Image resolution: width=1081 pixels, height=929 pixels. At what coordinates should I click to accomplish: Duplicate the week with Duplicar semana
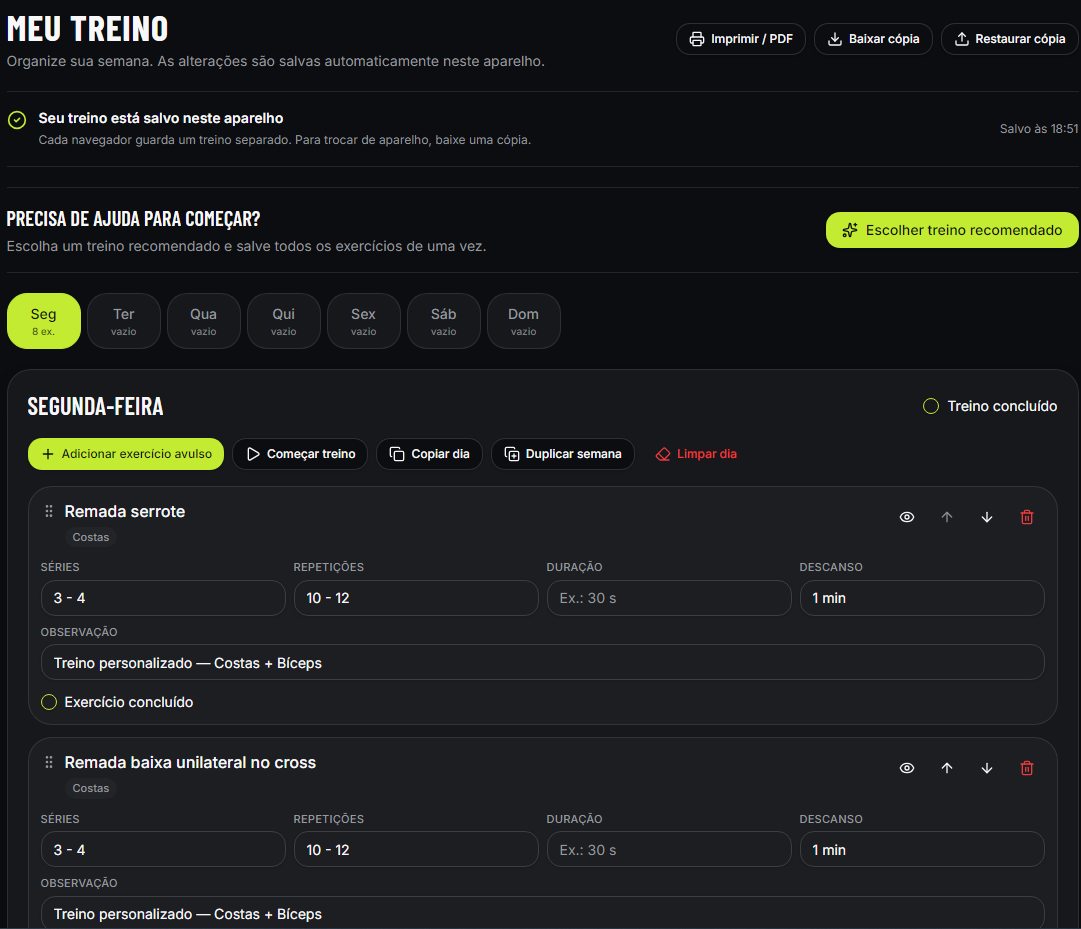click(x=563, y=454)
